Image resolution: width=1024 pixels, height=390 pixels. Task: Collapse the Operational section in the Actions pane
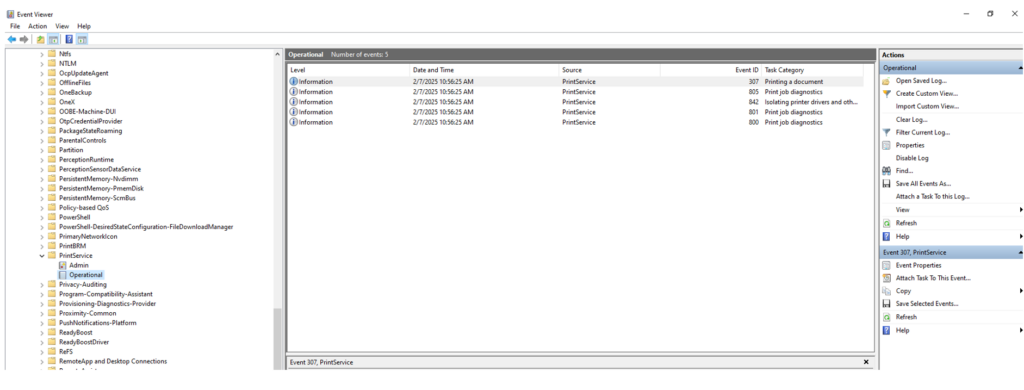pyautogui.click(x=1019, y=68)
